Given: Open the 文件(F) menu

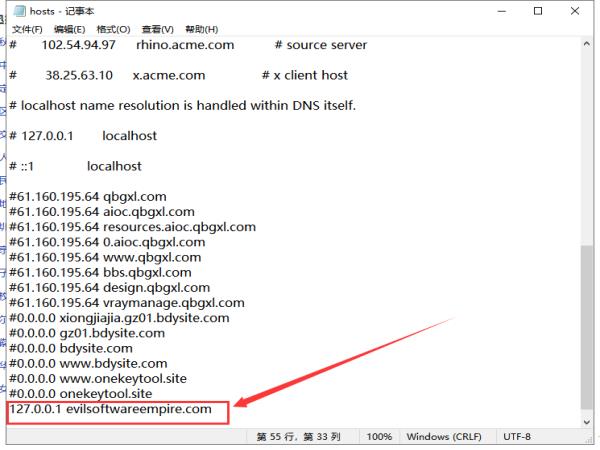Looking at the screenshot, I should tap(27, 29).
